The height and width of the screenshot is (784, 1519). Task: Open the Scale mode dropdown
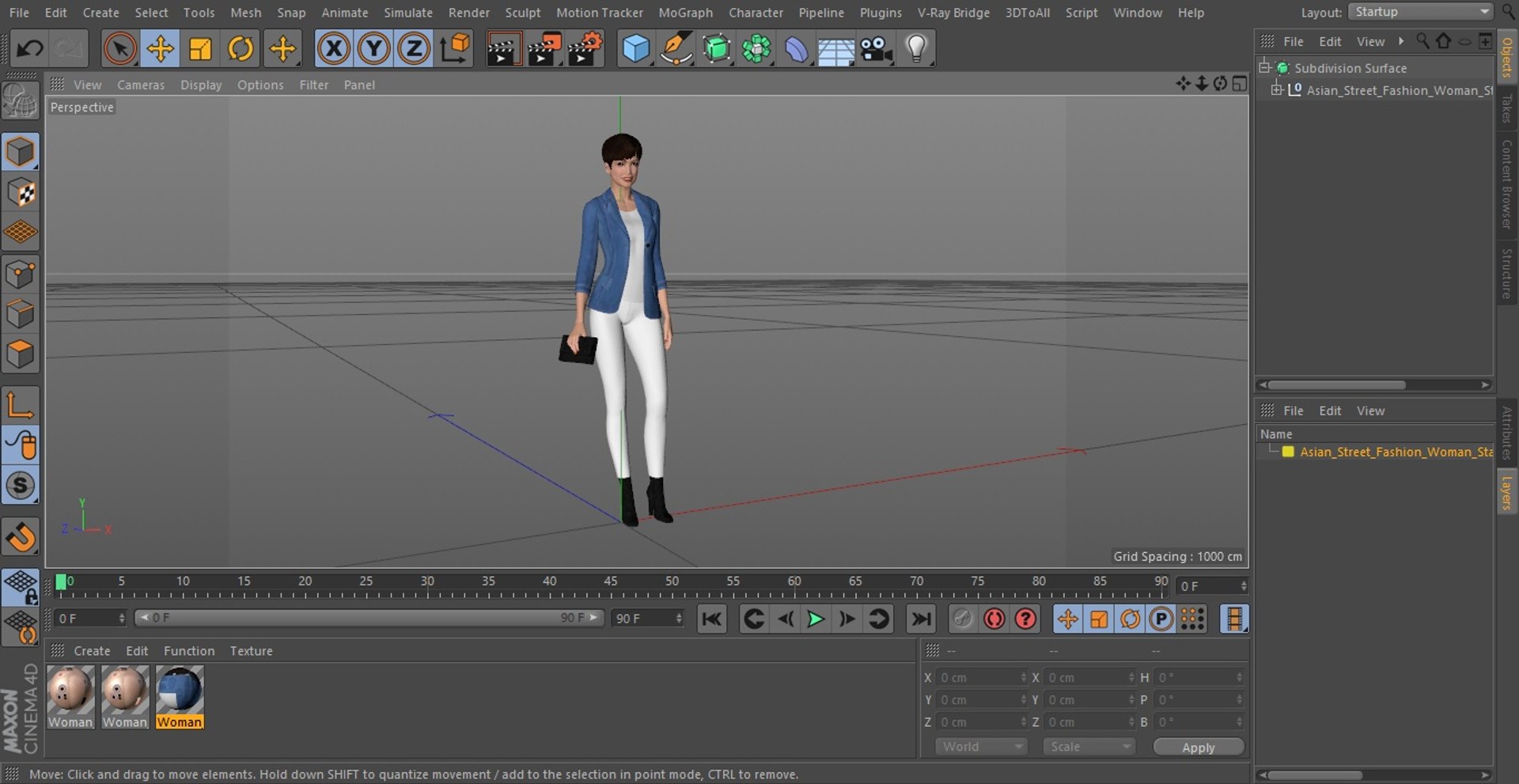pos(1089,747)
